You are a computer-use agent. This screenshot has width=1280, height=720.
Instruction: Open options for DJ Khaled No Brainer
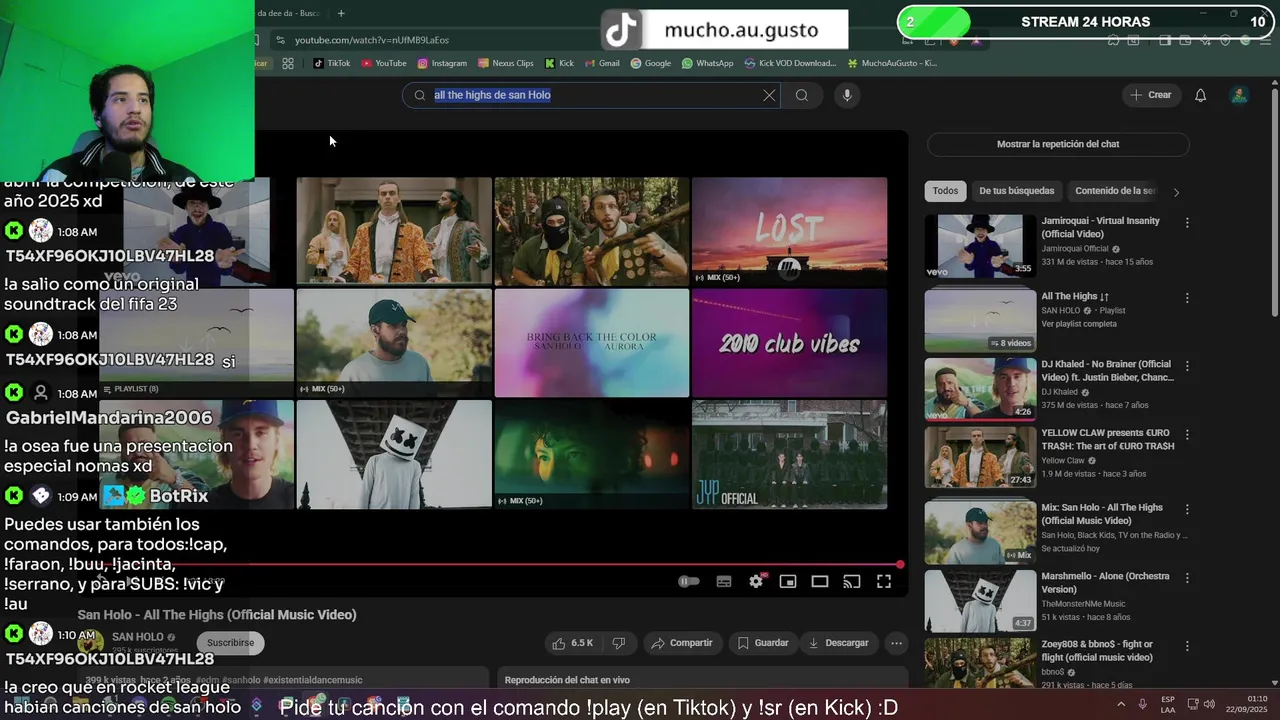[x=1187, y=366]
